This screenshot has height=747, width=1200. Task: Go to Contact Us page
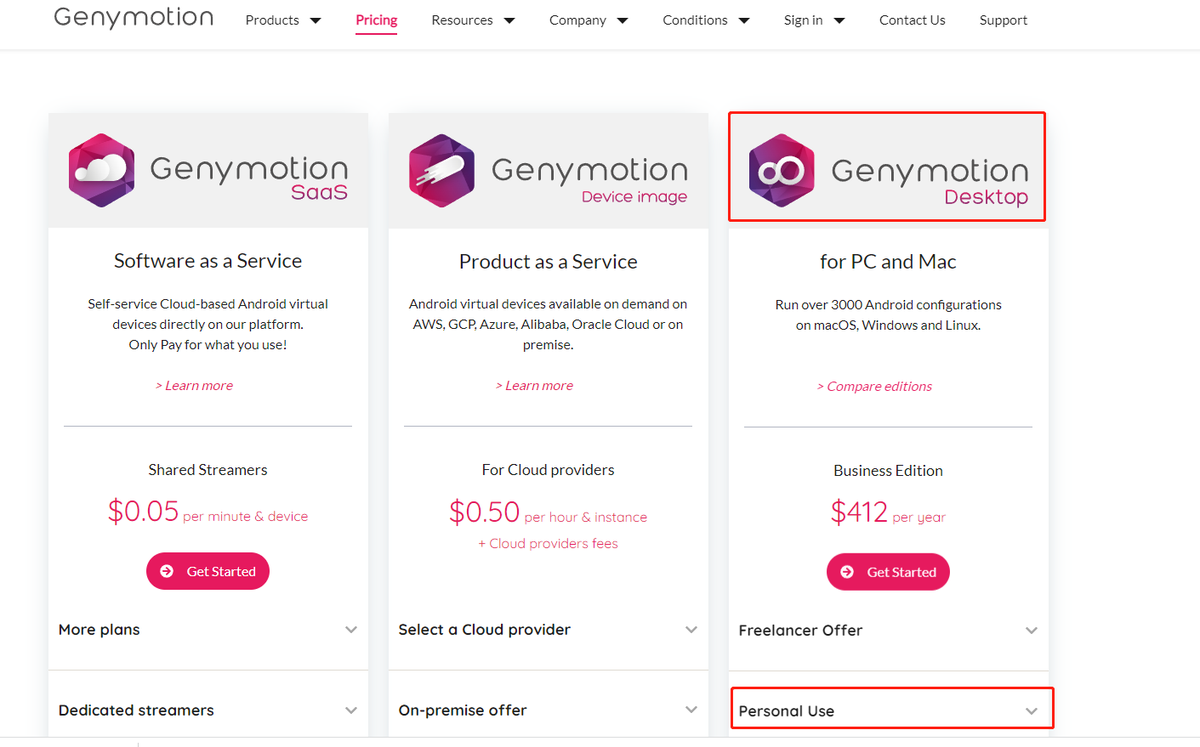click(x=912, y=20)
